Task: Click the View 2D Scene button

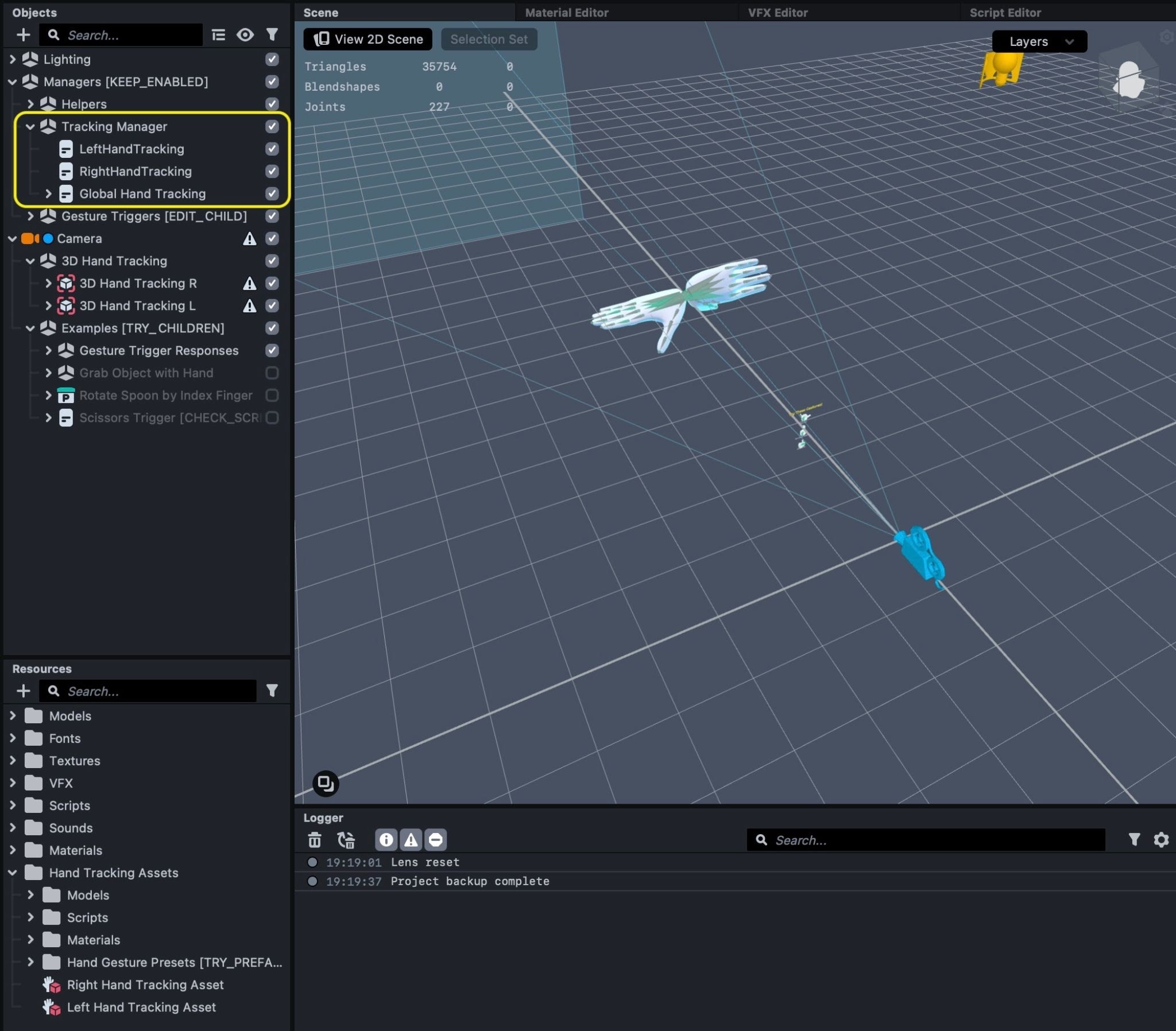Action: point(367,39)
